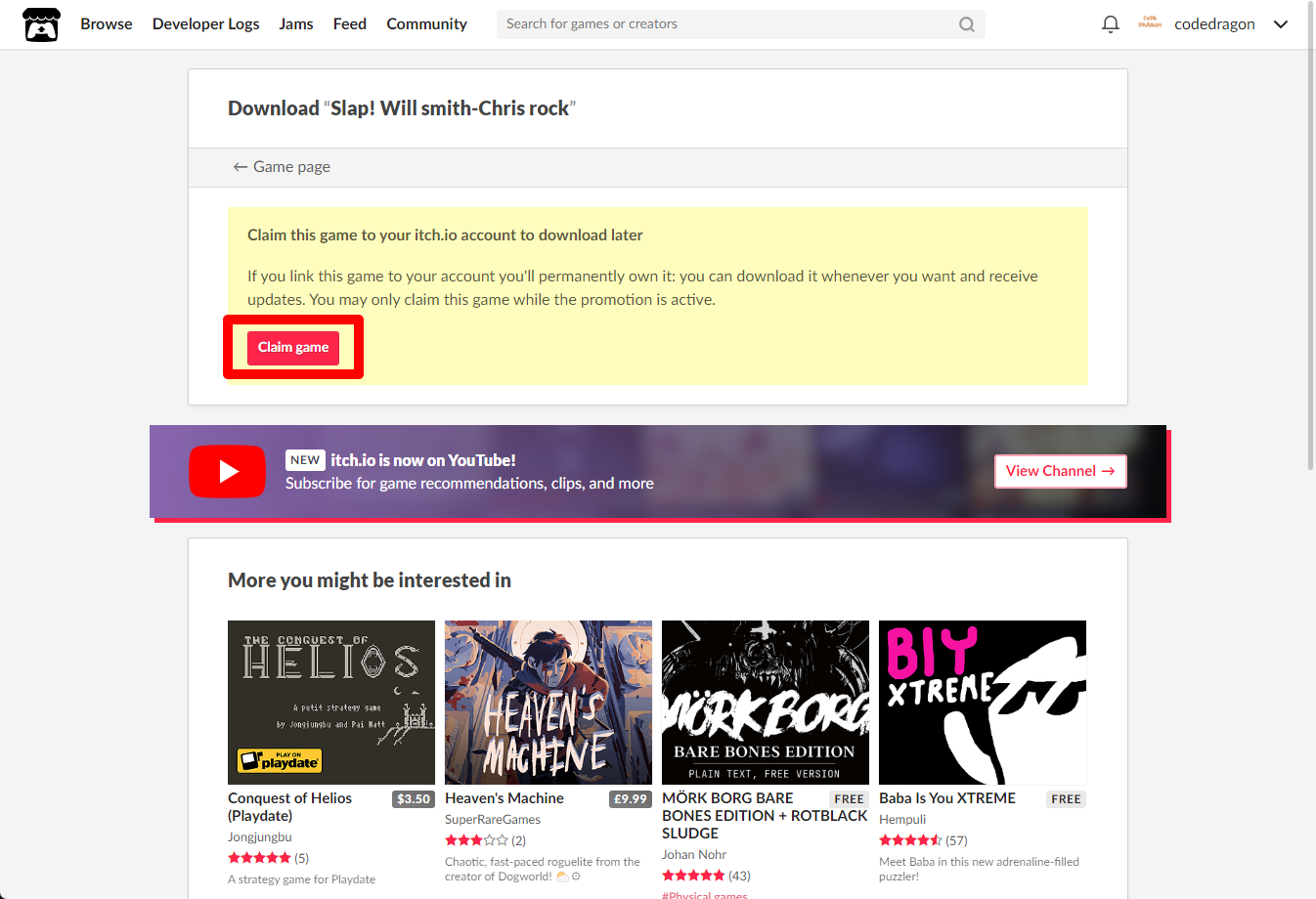Click the $3.50 price tag

pos(414,799)
